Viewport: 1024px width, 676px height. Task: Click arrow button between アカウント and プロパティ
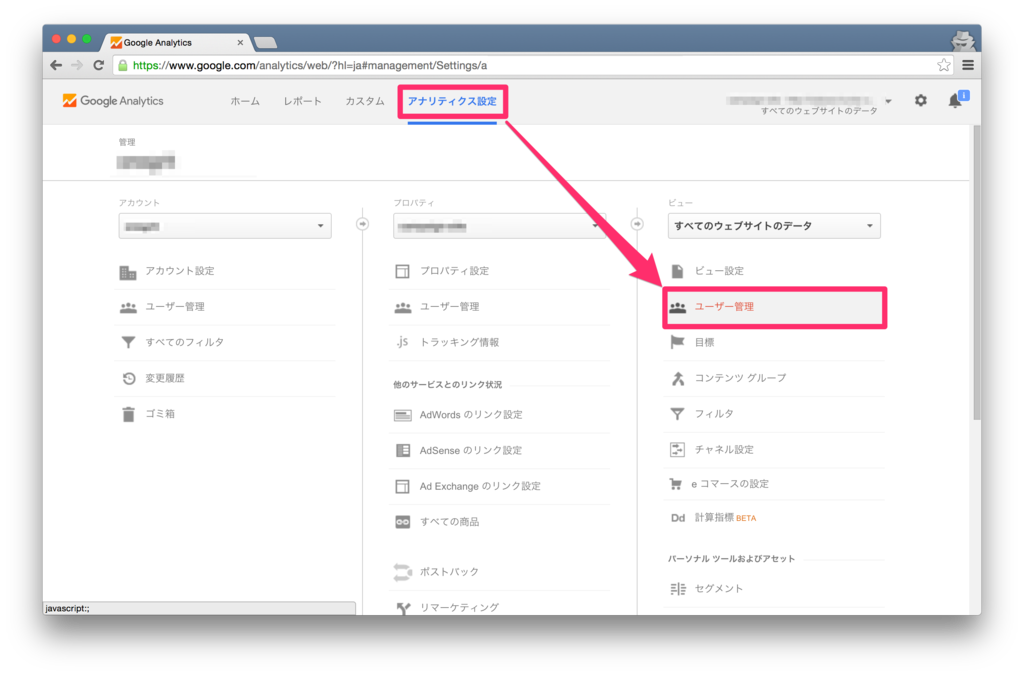[362, 224]
